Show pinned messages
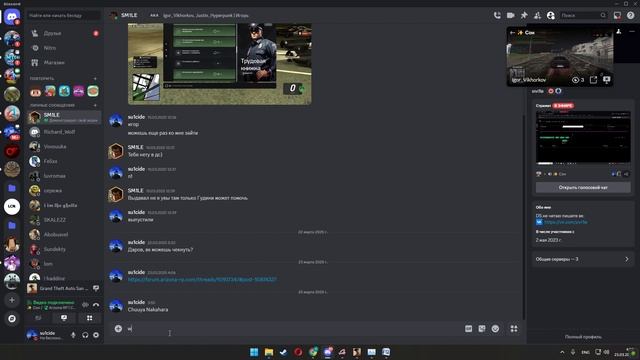 pos(524,15)
